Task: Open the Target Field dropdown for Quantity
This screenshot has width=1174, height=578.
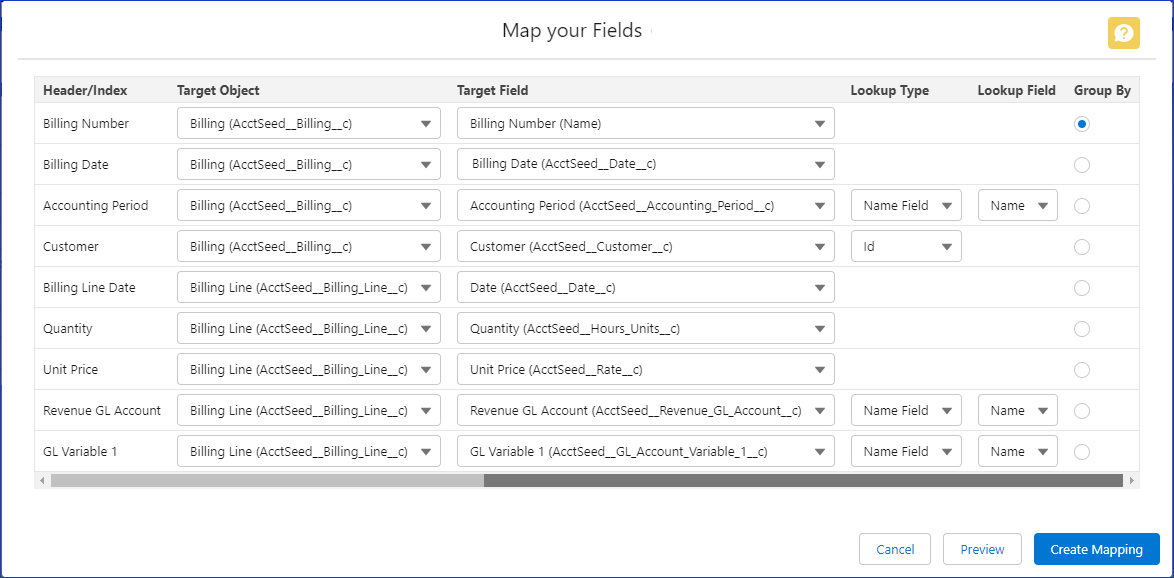Action: click(645, 328)
